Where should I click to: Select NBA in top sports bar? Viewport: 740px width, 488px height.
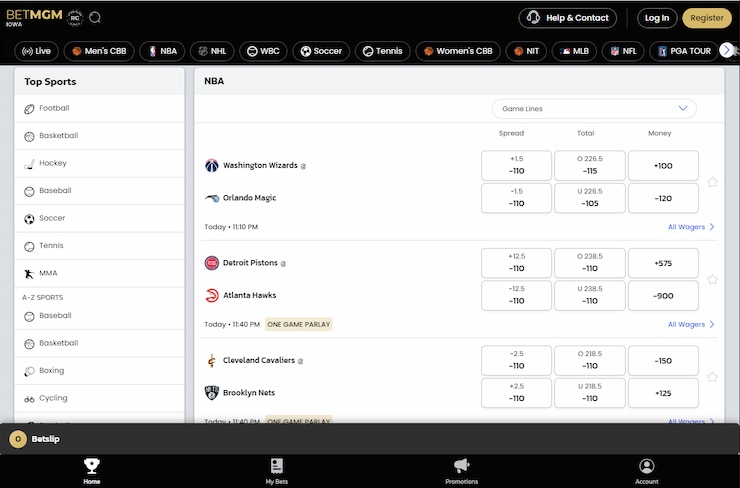[x=163, y=51]
